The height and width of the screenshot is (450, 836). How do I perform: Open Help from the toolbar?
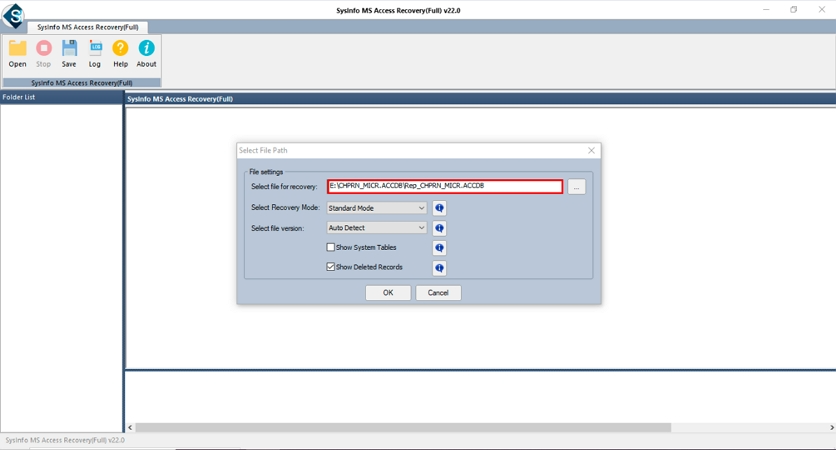tap(120, 49)
